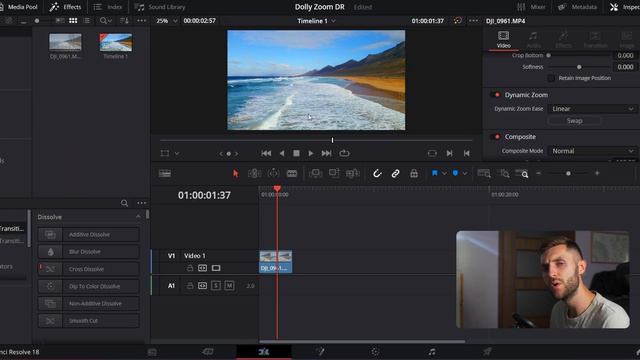Click the Swap button under Dynamic Zoom
Image resolution: width=640 pixels, height=360 pixels.
[574, 121]
